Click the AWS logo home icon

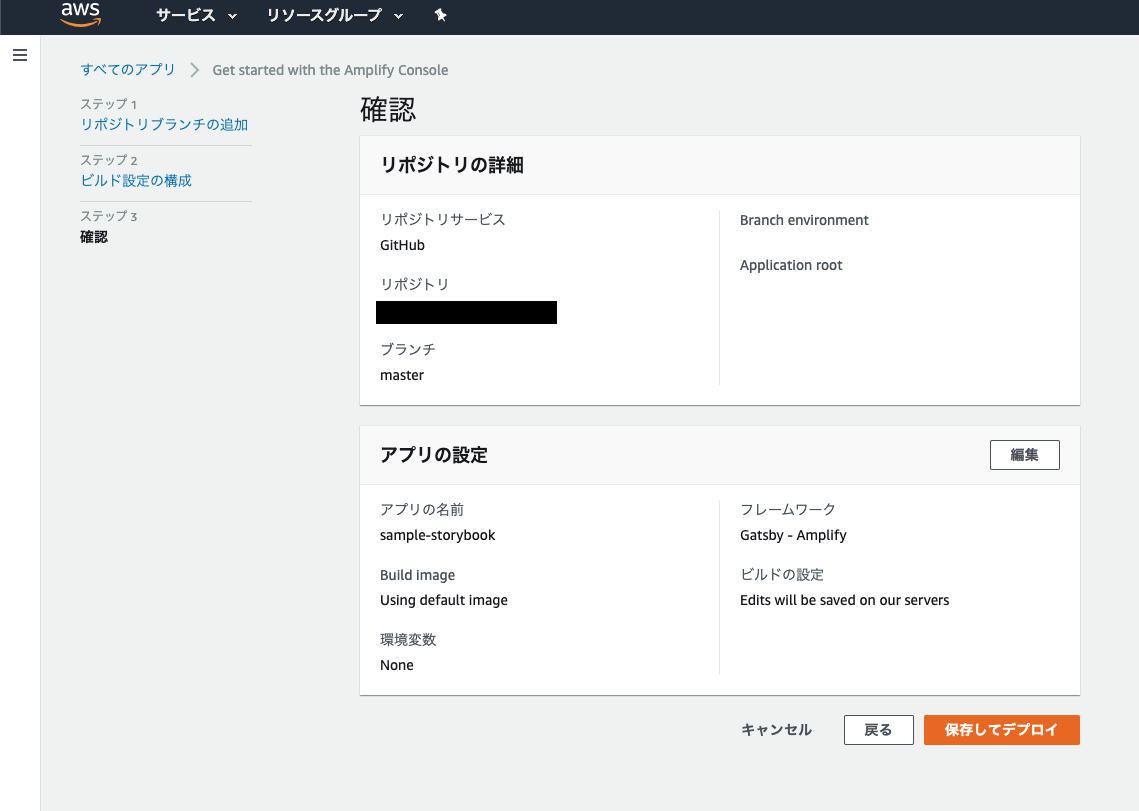pyautogui.click(x=81, y=14)
